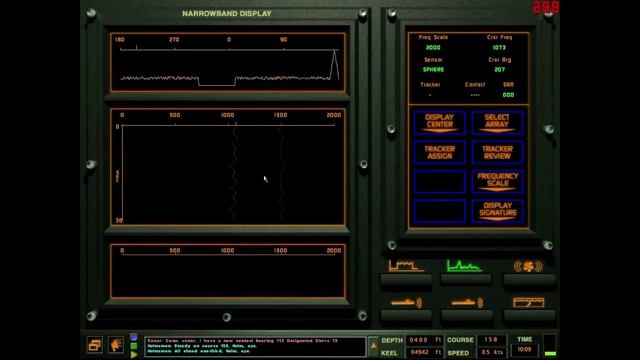Click the DEPTH readout 0400 ft
This screenshot has height=360, width=640.
coord(424,340)
